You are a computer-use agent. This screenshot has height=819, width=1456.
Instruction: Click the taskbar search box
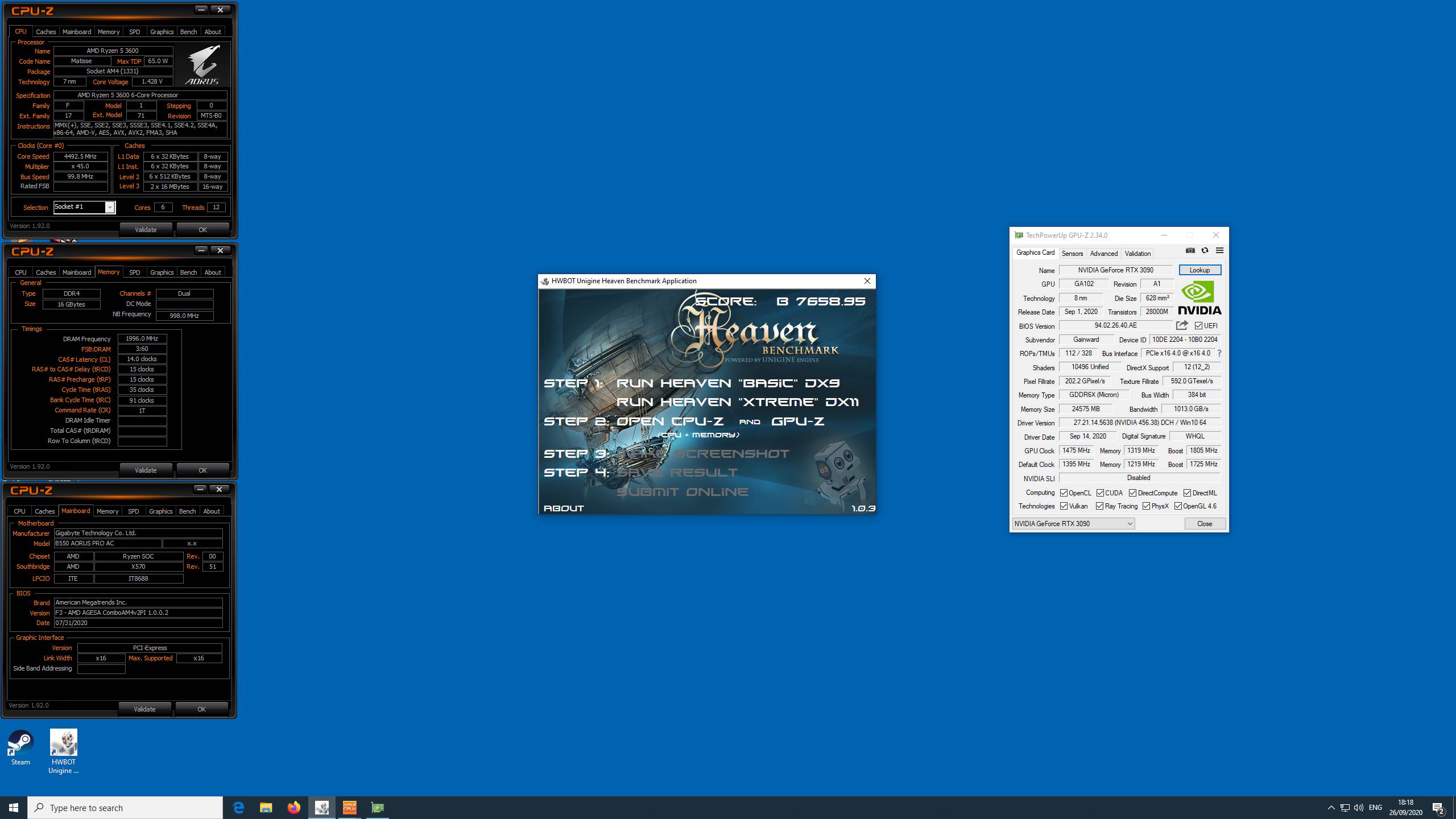(x=125, y=808)
